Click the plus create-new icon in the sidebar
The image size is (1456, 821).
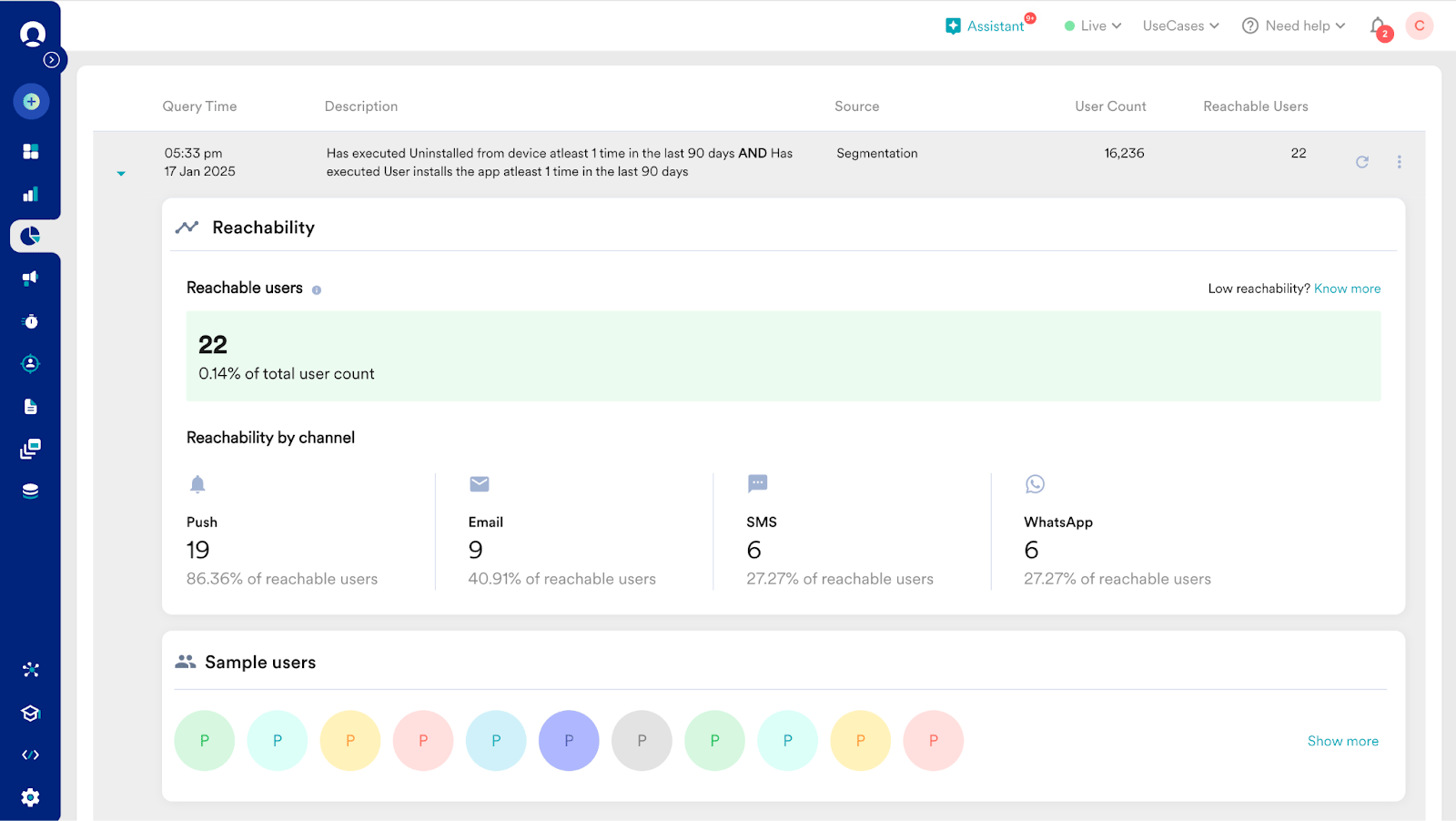click(31, 101)
